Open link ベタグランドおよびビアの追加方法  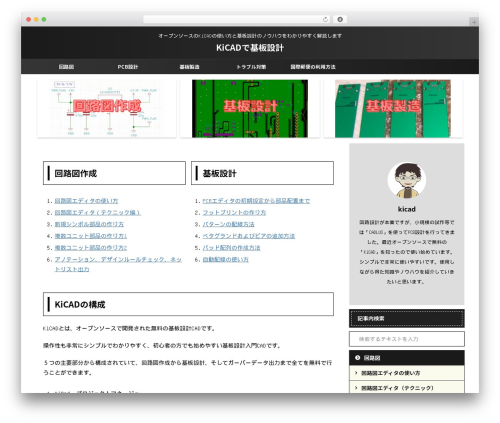click(249, 236)
